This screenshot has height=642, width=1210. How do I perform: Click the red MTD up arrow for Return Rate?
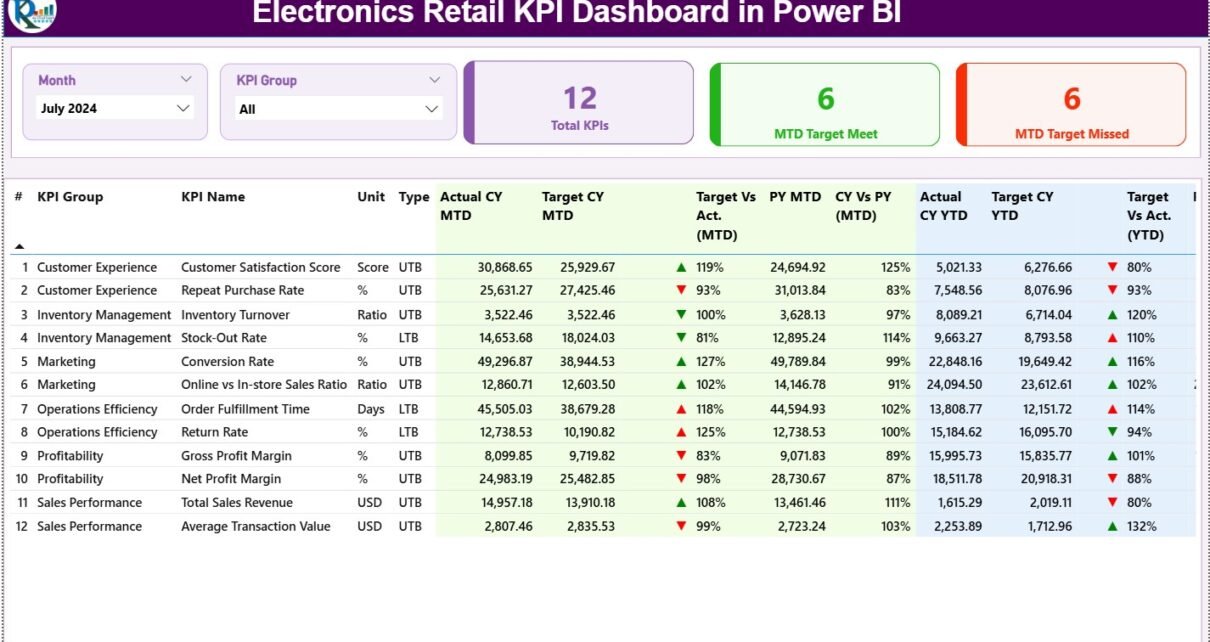tap(681, 432)
